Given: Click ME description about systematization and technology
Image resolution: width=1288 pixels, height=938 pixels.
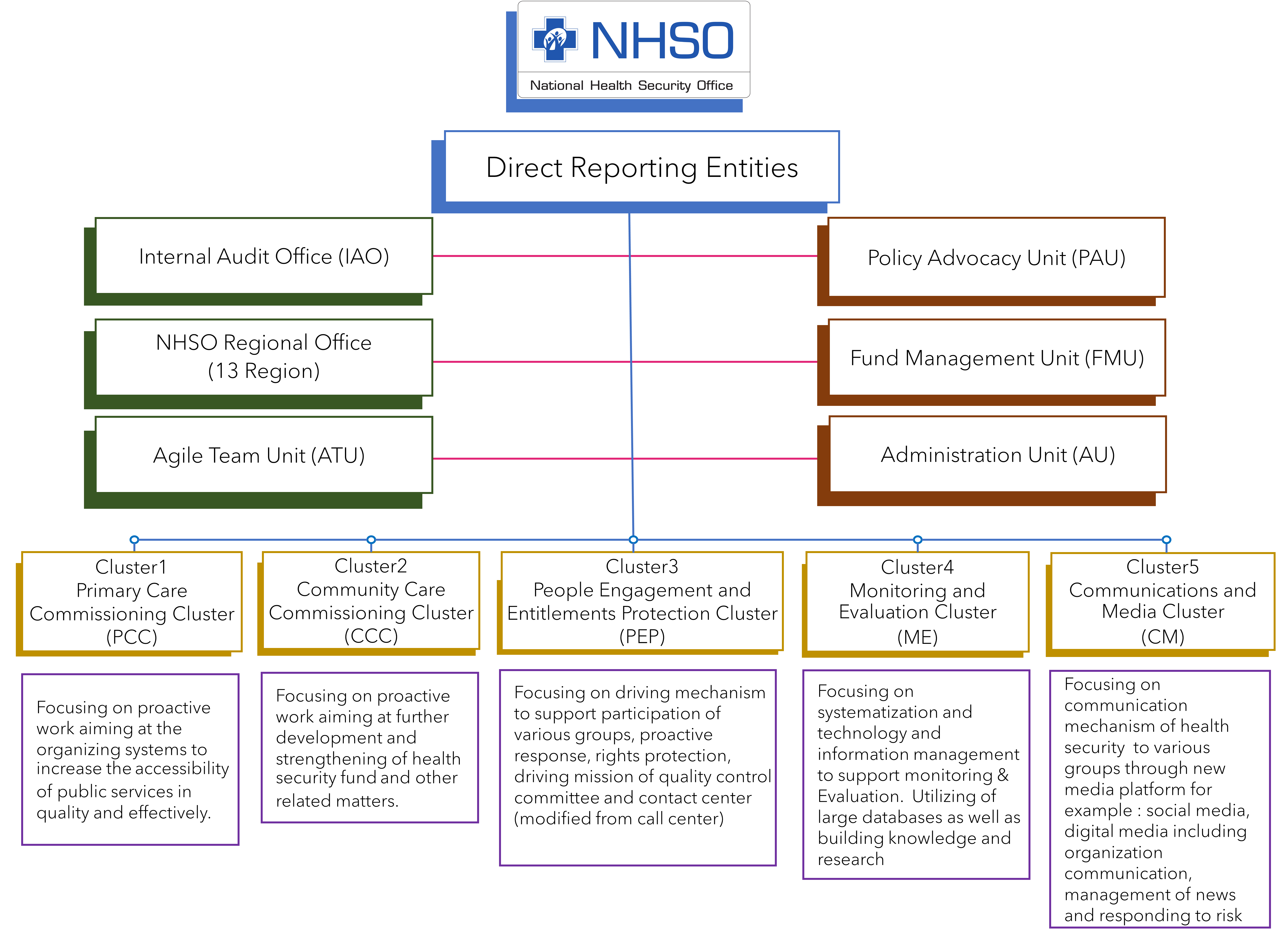Looking at the screenshot, I should coord(916,774).
